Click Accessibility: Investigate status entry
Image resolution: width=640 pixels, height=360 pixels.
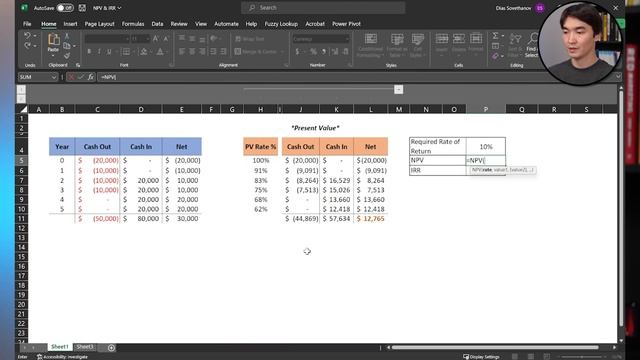pos(62,357)
